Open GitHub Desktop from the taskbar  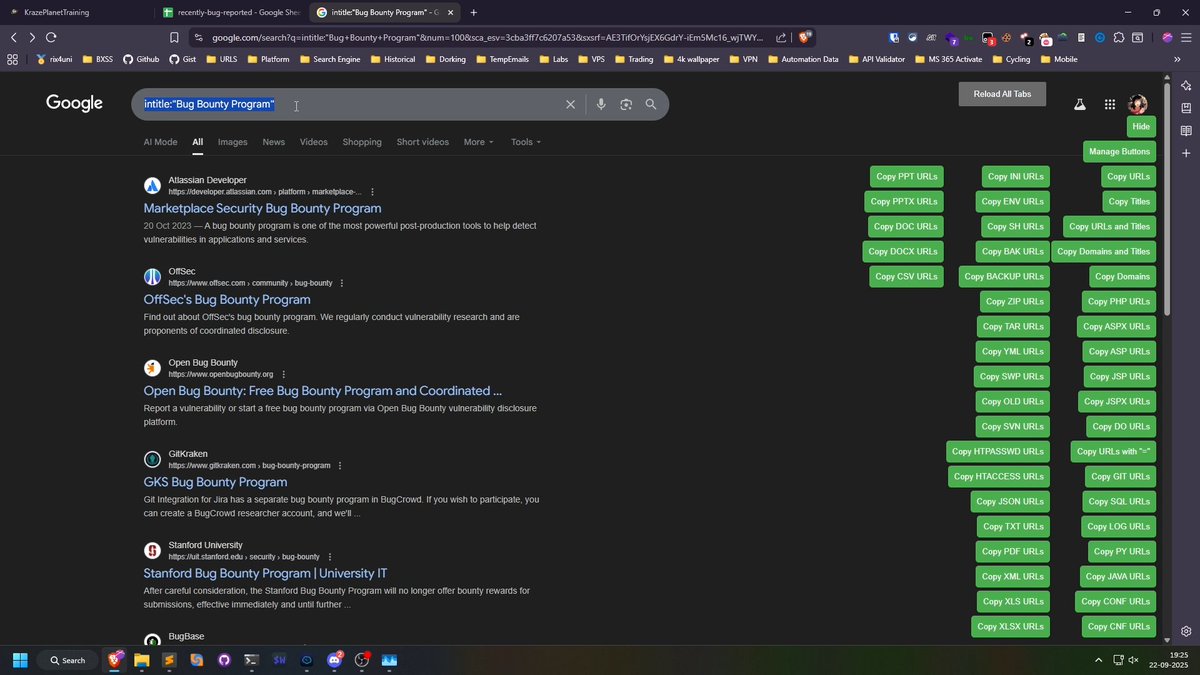click(224, 660)
